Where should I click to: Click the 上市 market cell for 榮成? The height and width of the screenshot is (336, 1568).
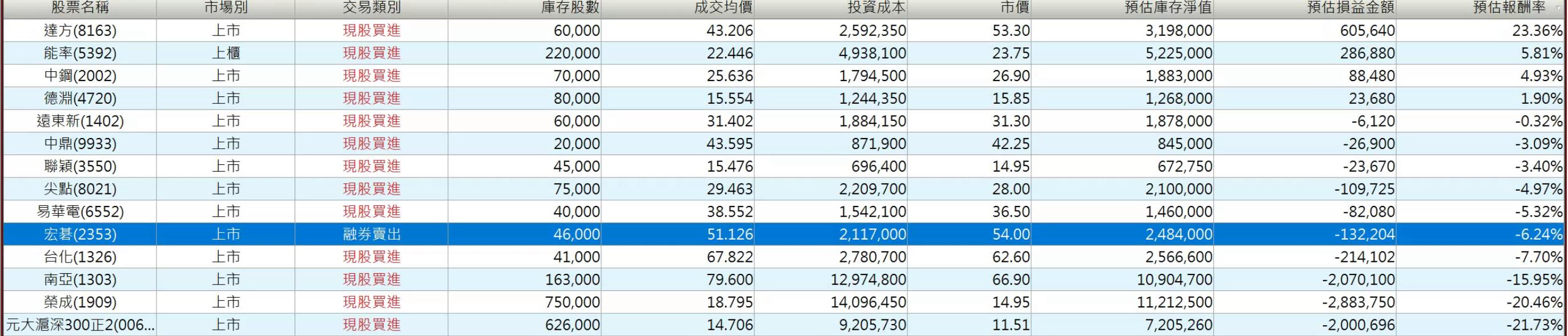(226, 302)
